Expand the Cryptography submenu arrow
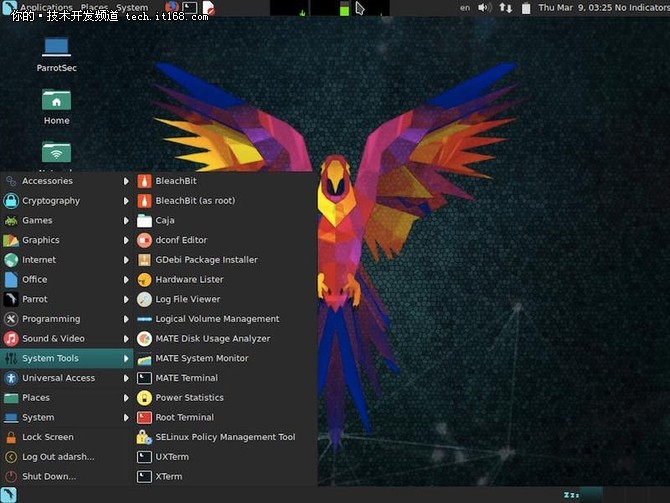The height and width of the screenshot is (503, 670). [x=126, y=201]
